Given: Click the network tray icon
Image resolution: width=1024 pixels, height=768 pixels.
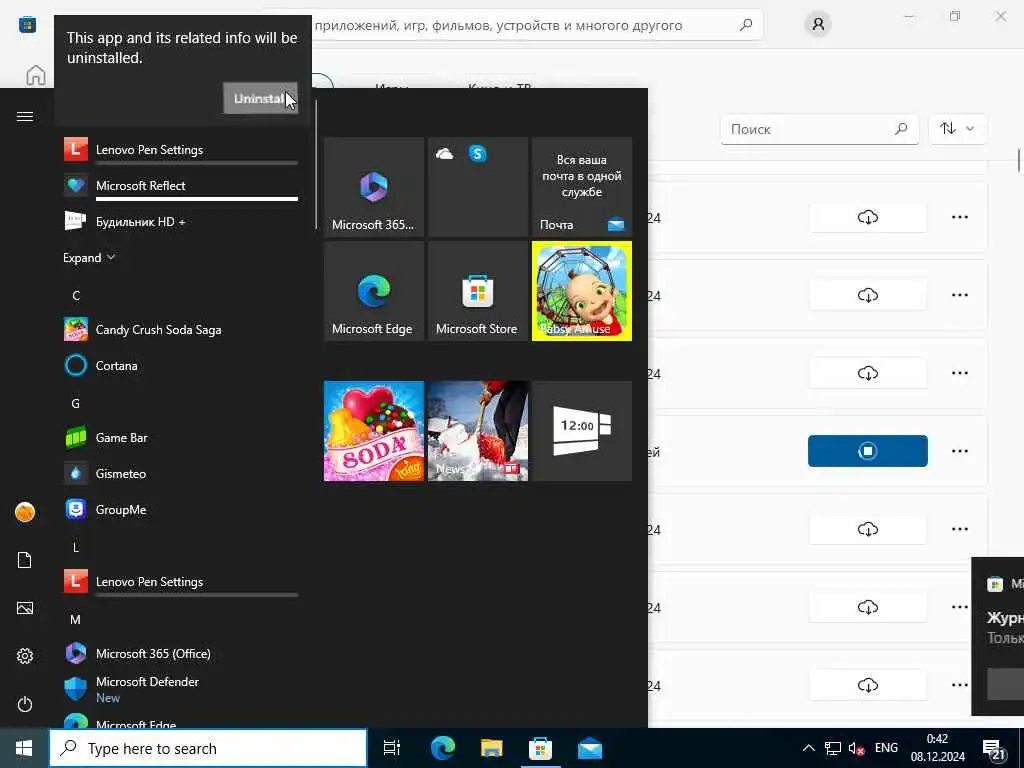Looking at the screenshot, I should pos(832,748).
